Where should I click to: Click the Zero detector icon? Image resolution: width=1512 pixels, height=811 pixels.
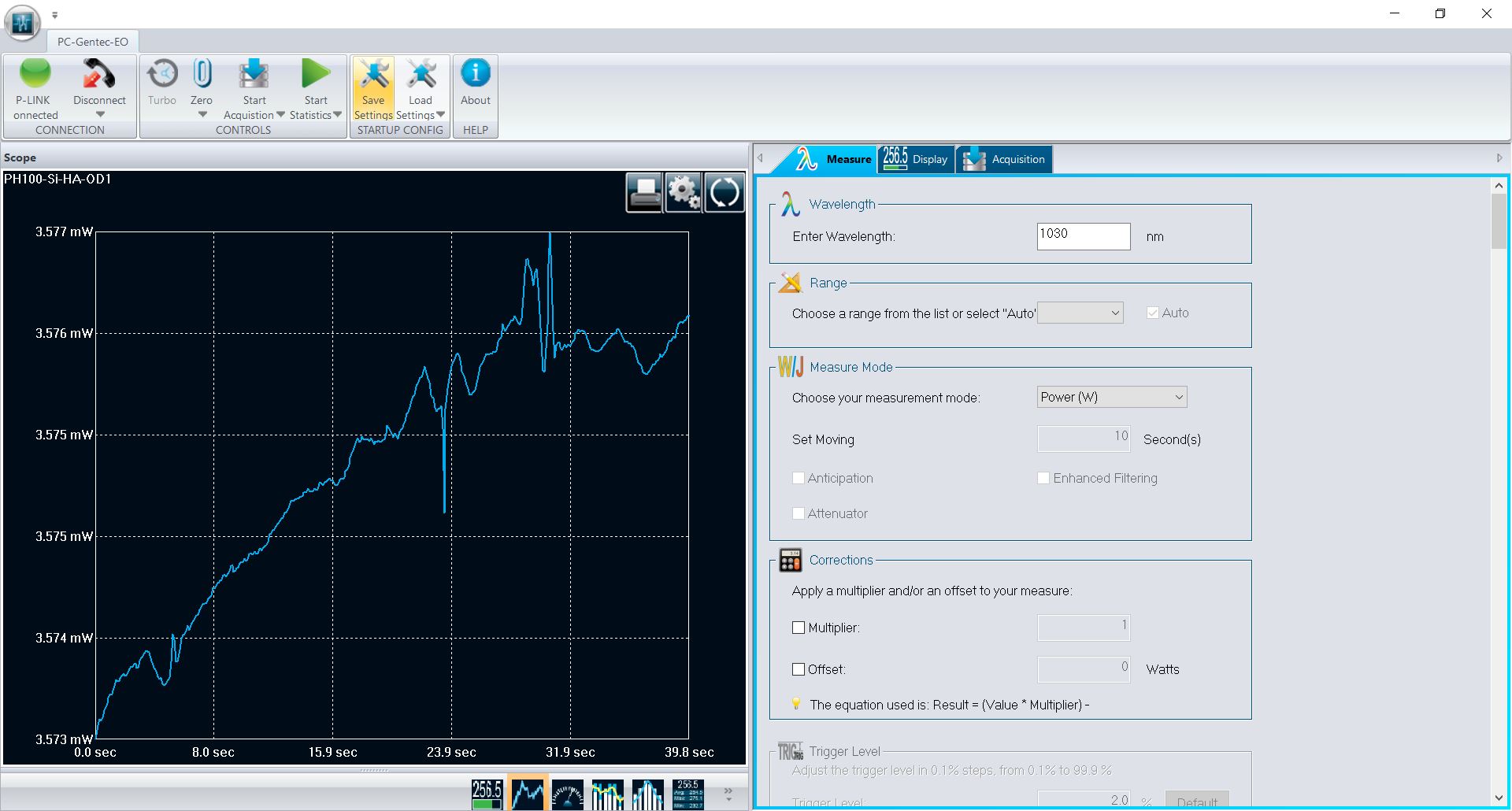point(202,75)
